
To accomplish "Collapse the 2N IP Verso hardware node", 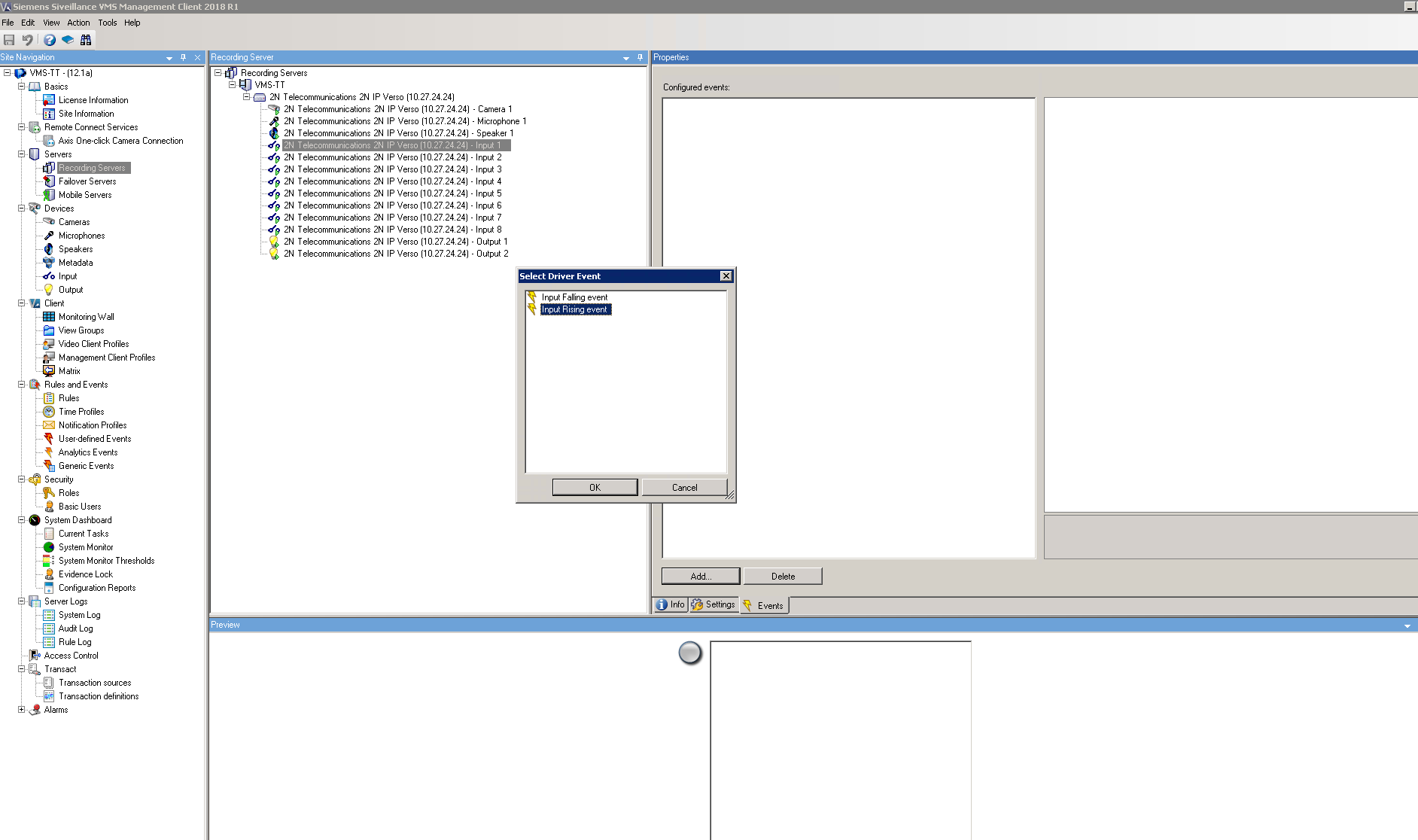I will click(246, 97).
